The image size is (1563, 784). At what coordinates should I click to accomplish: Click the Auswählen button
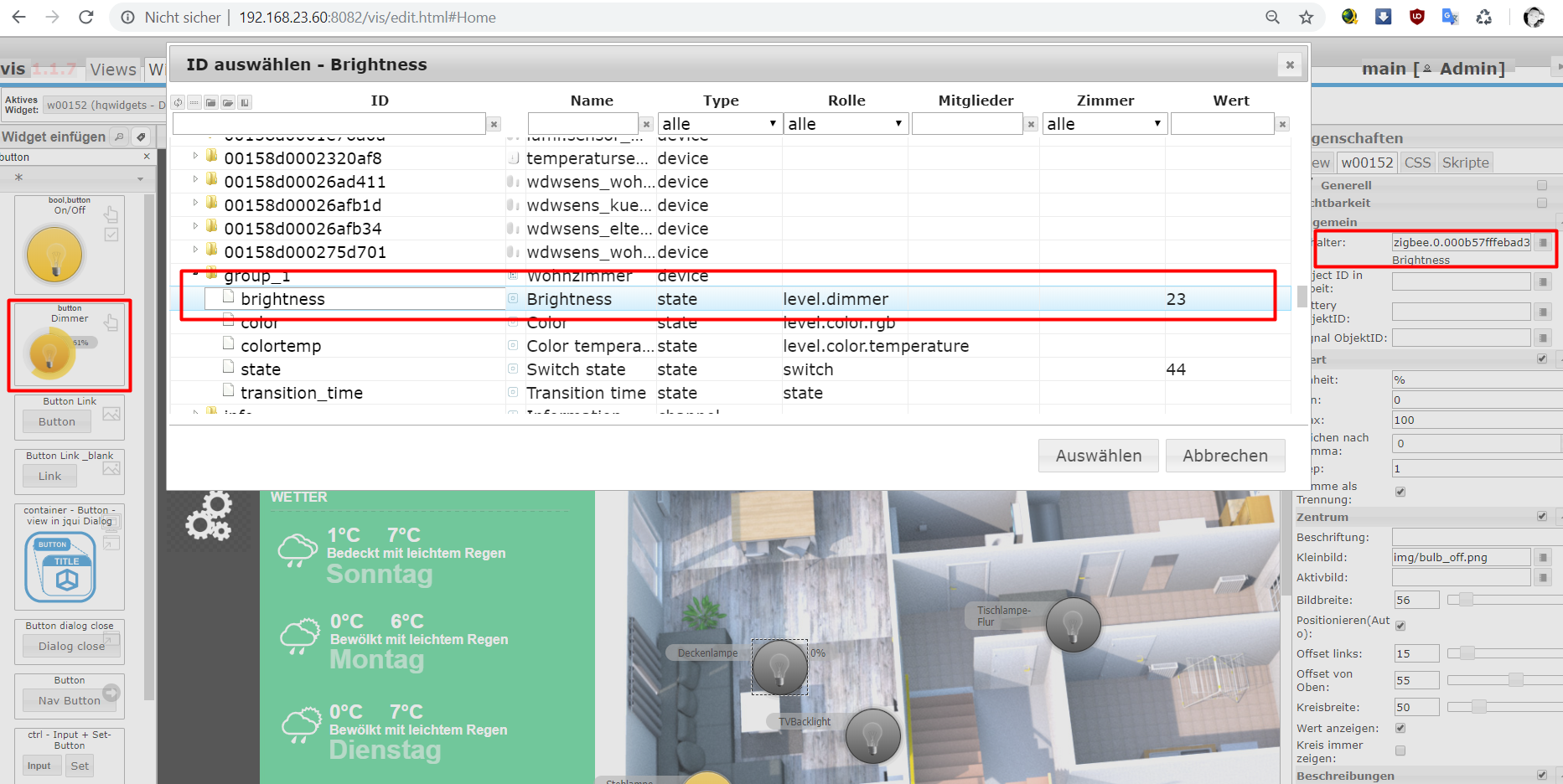tap(1098, 456)
